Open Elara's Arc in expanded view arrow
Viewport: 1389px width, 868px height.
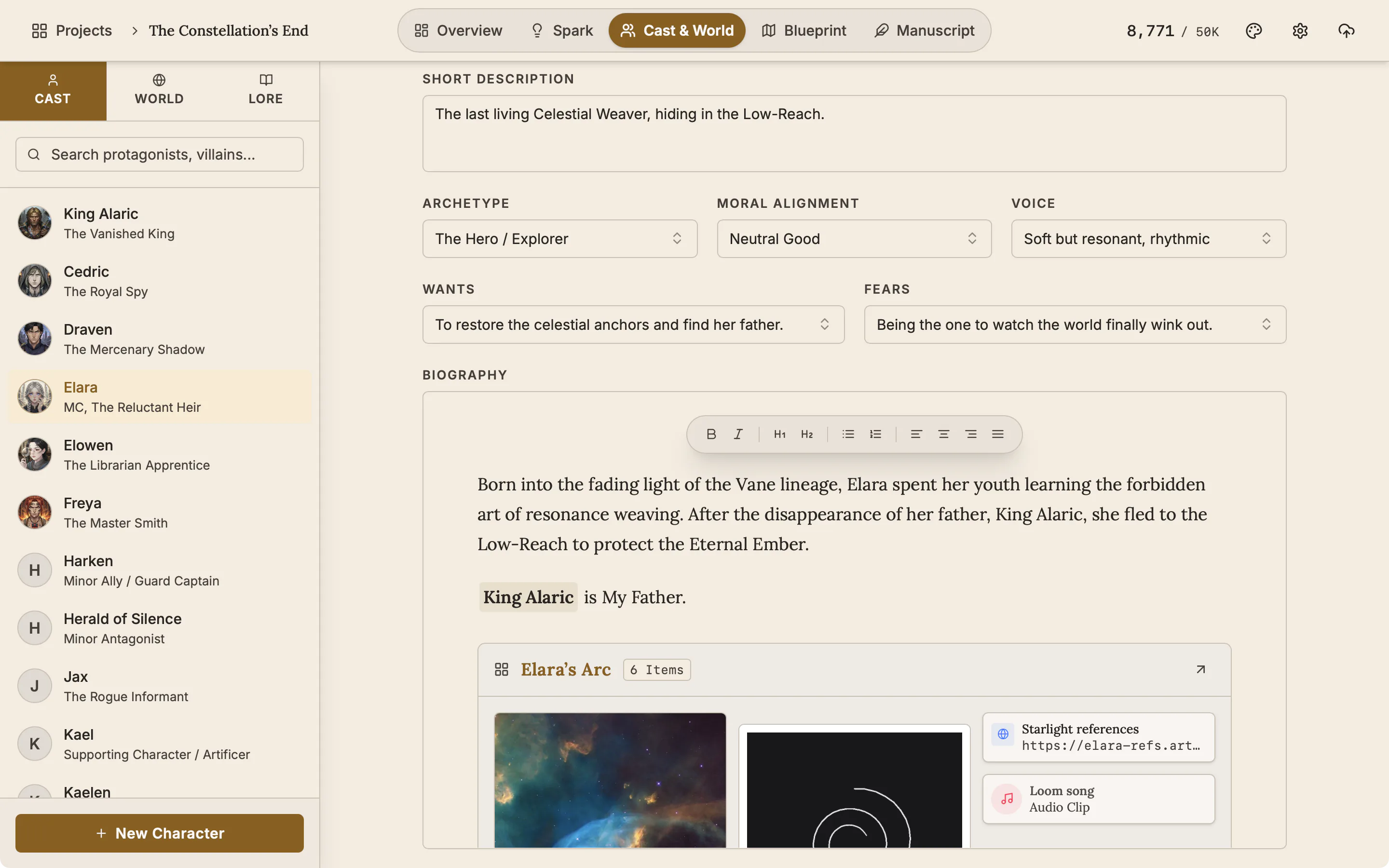point(1201,669)
